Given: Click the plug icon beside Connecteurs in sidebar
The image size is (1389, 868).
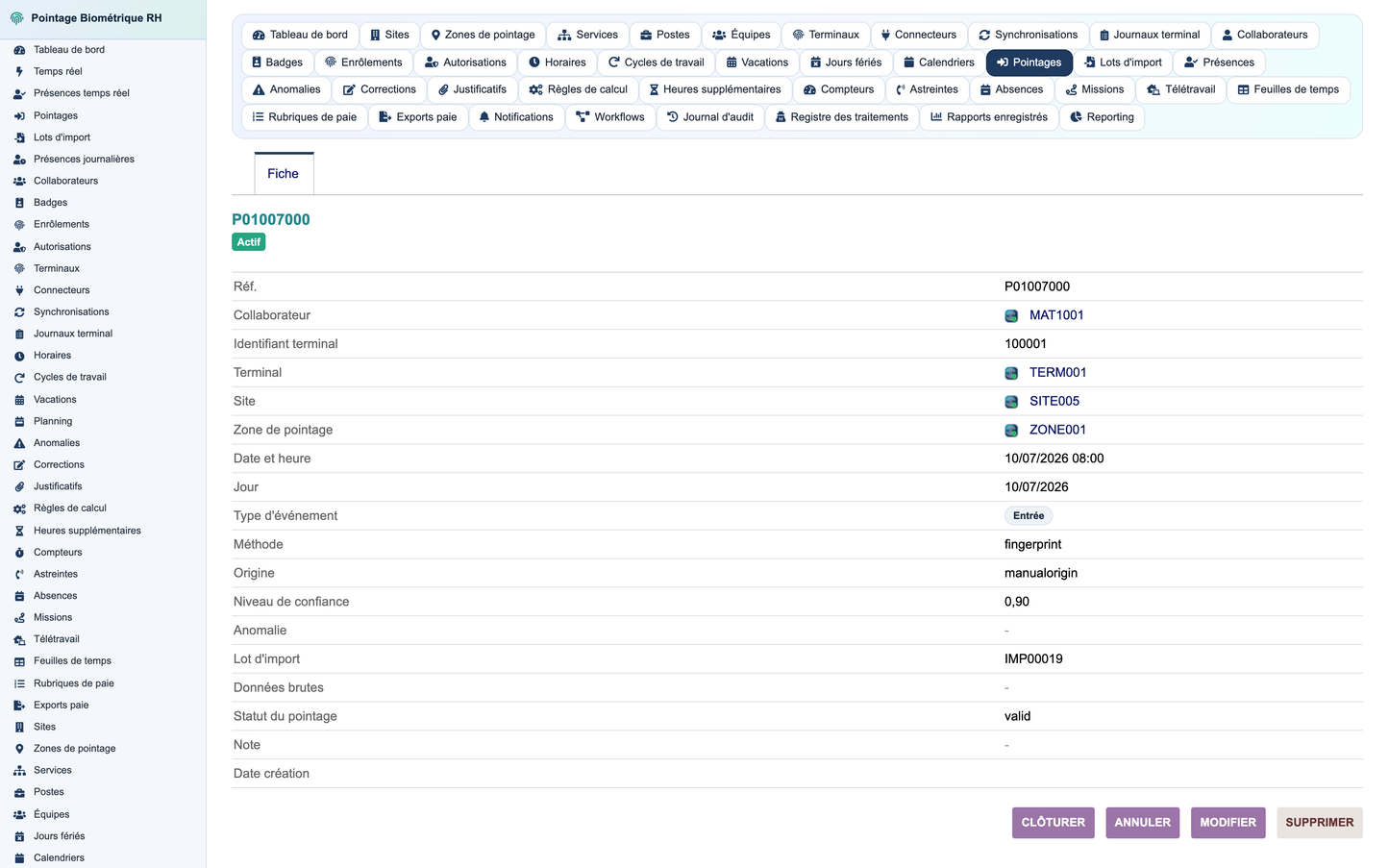Looking at the screenshot, I should (19, 290).
